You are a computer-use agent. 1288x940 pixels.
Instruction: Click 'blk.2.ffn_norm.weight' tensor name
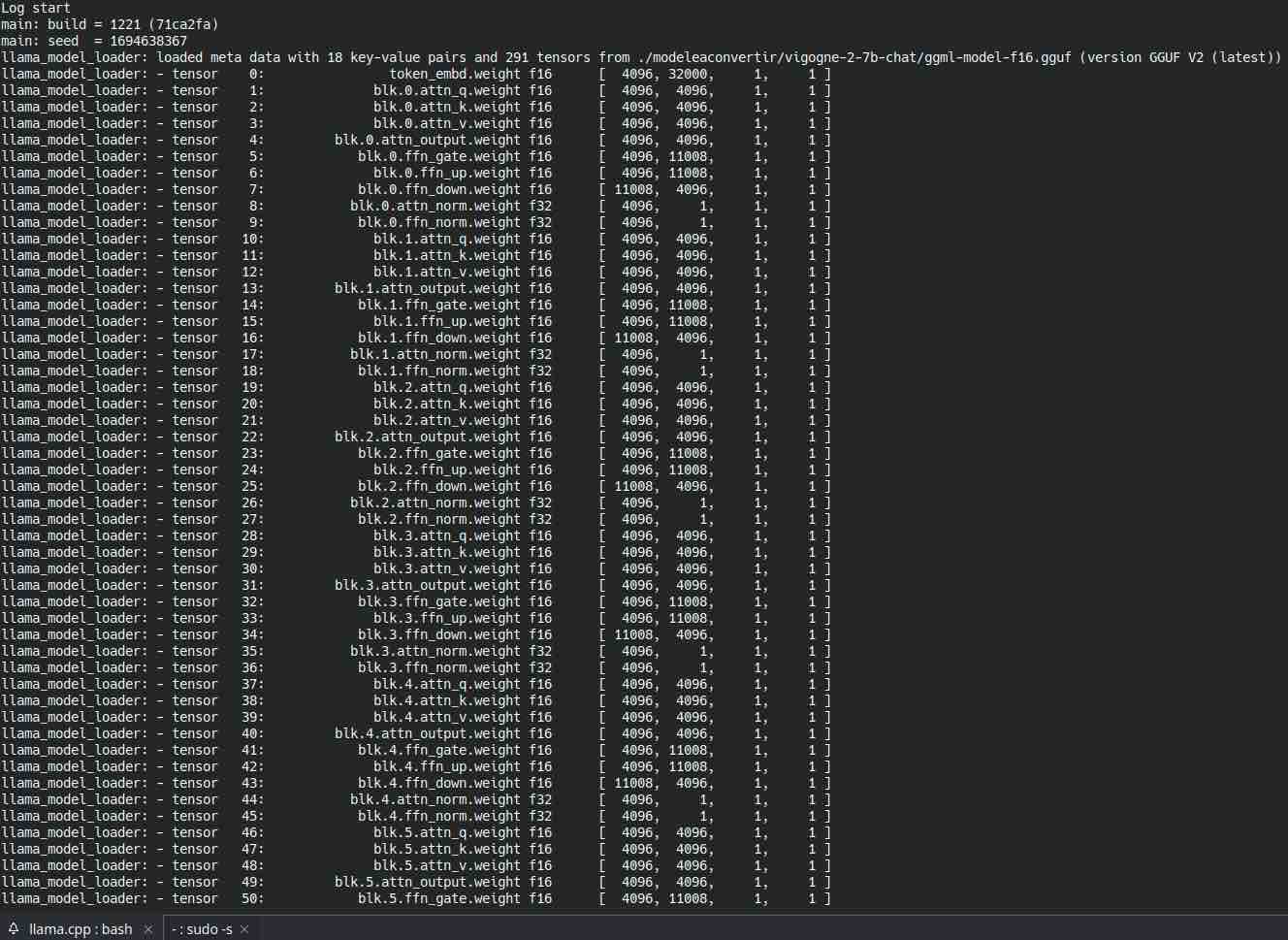(x=440, y=519)
